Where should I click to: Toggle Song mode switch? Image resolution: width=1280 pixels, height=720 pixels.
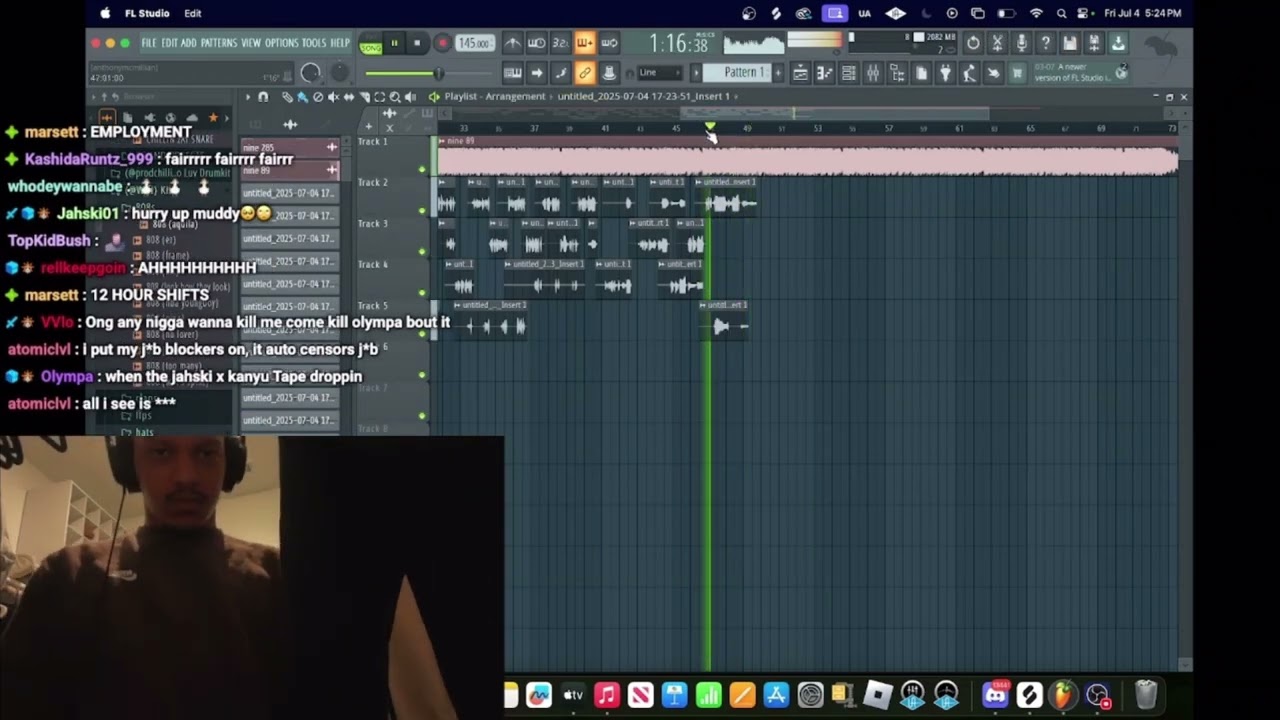tap(371, 48)
